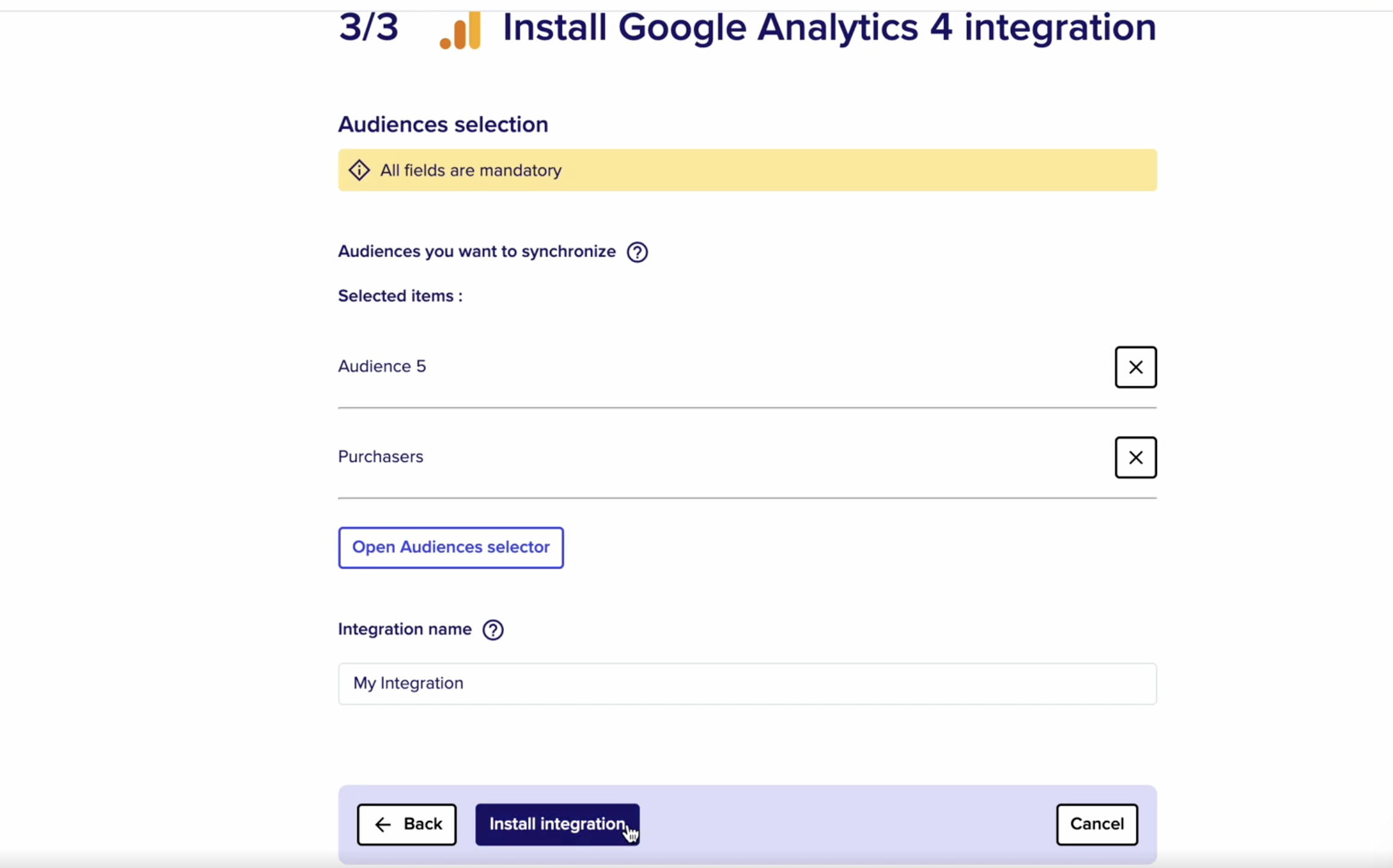
Task: Open help tooltip for audiences synchronization
Action: (637, 252)
